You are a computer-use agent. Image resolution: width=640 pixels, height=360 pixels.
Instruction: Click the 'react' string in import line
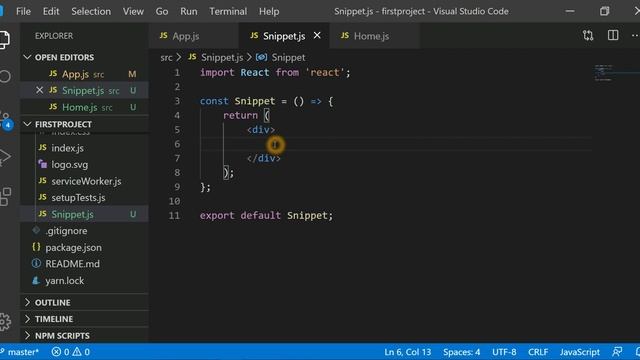pyautogui.click(x=324, y=72)
